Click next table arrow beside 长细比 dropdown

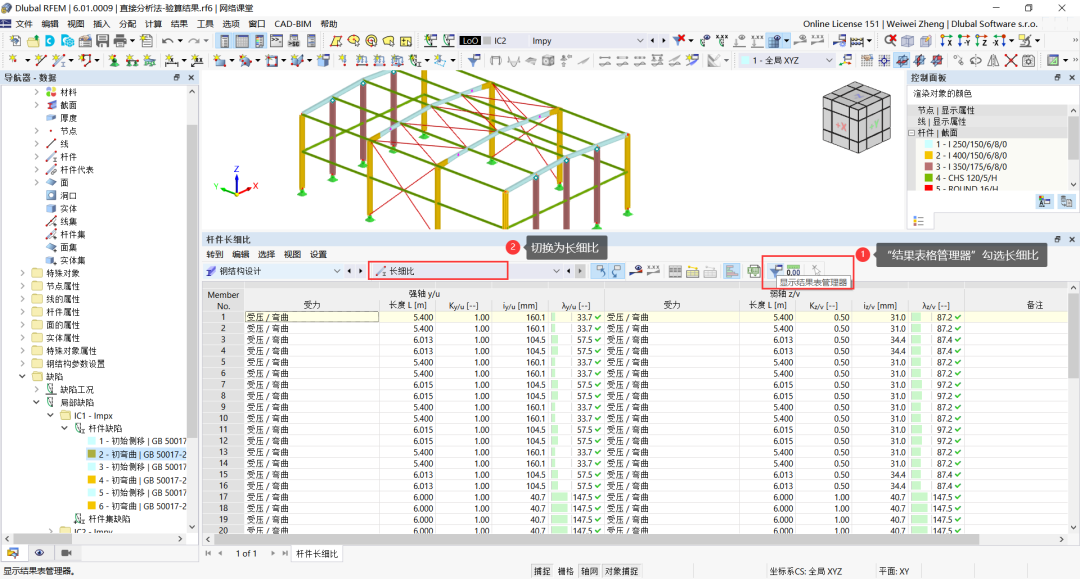[x=580, y=271]
